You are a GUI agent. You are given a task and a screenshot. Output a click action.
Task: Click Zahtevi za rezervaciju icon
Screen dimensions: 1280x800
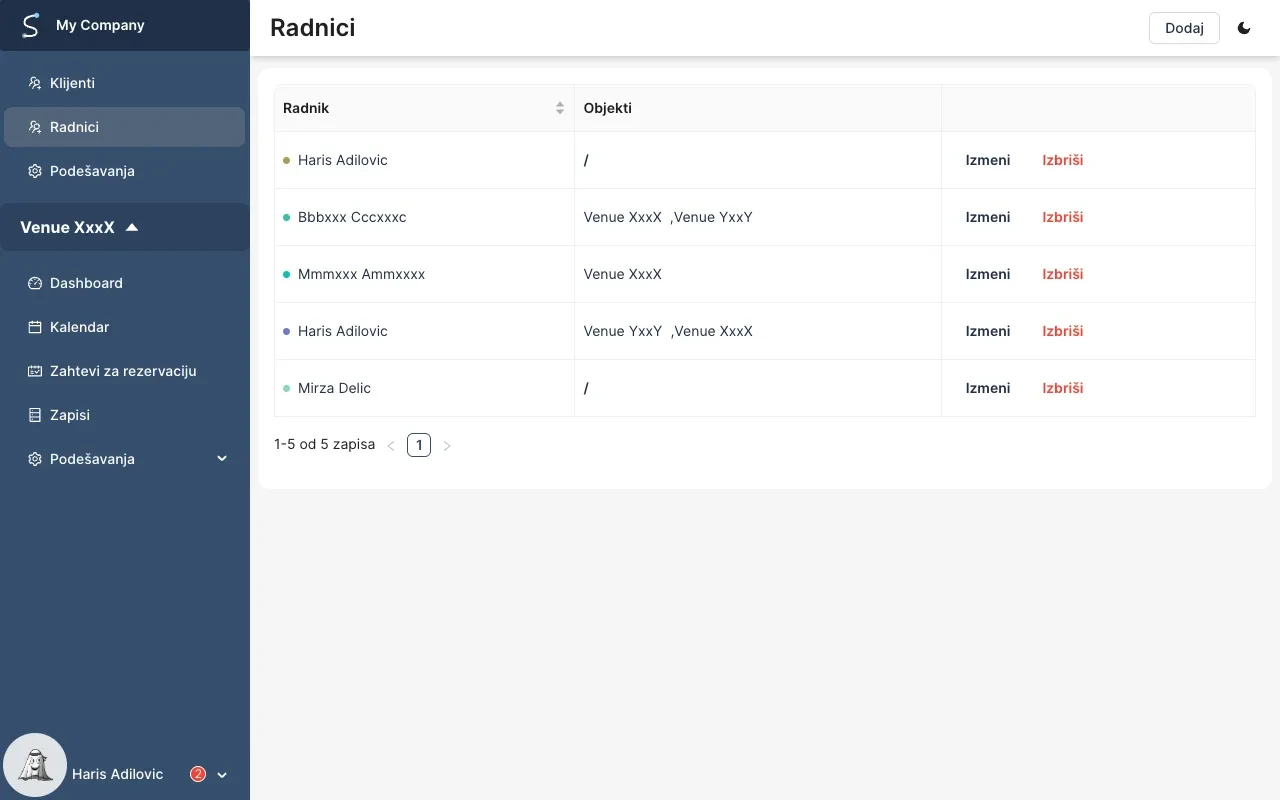coord(35,371)
